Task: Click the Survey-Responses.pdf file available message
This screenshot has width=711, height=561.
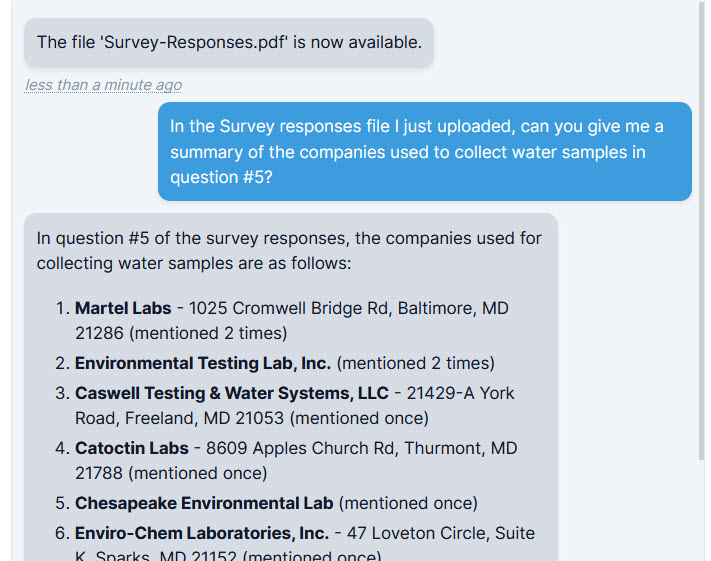Action: (x=229, y=42)
